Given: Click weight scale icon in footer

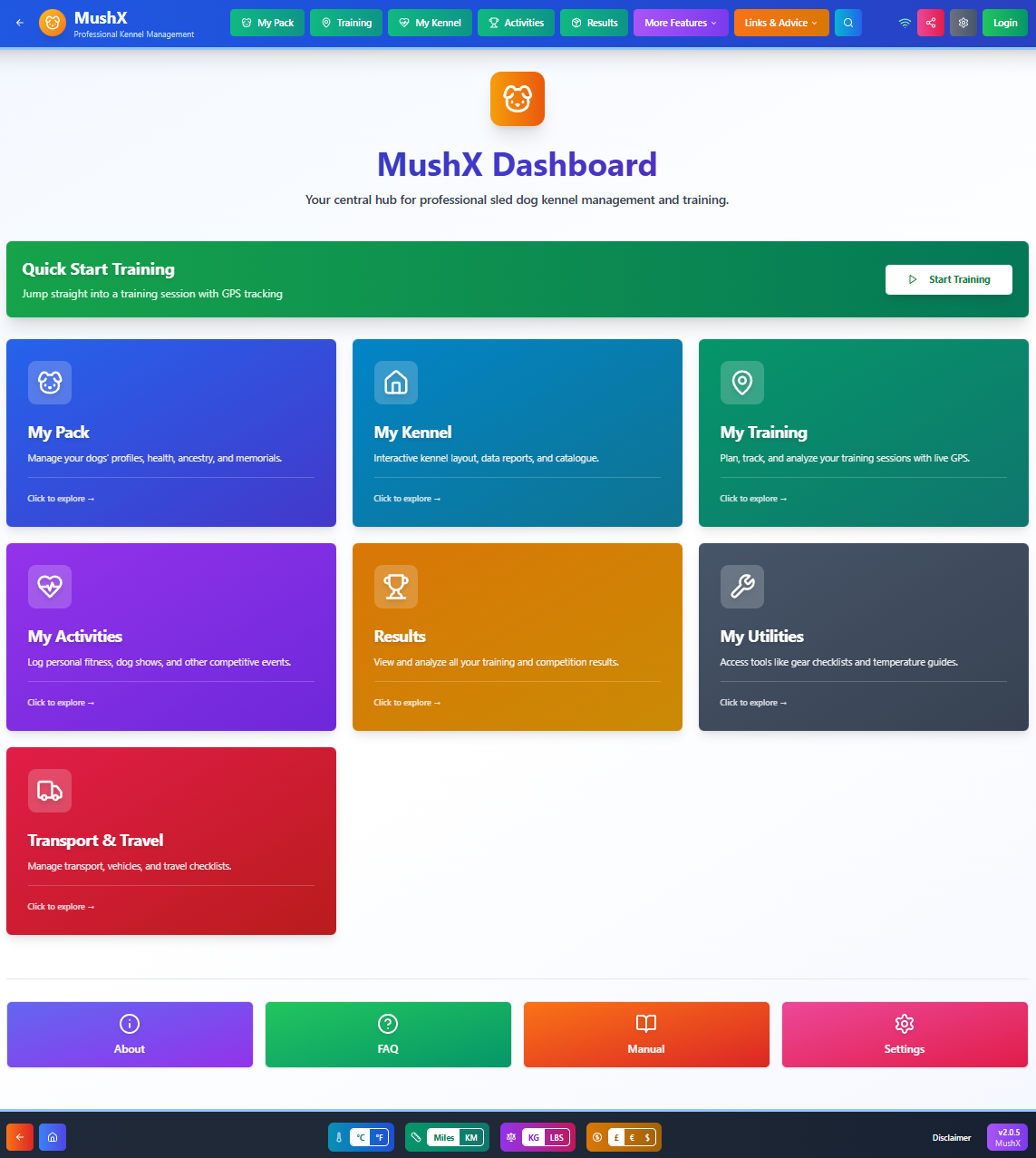Looking at the screenshot, I should 511,1137.
